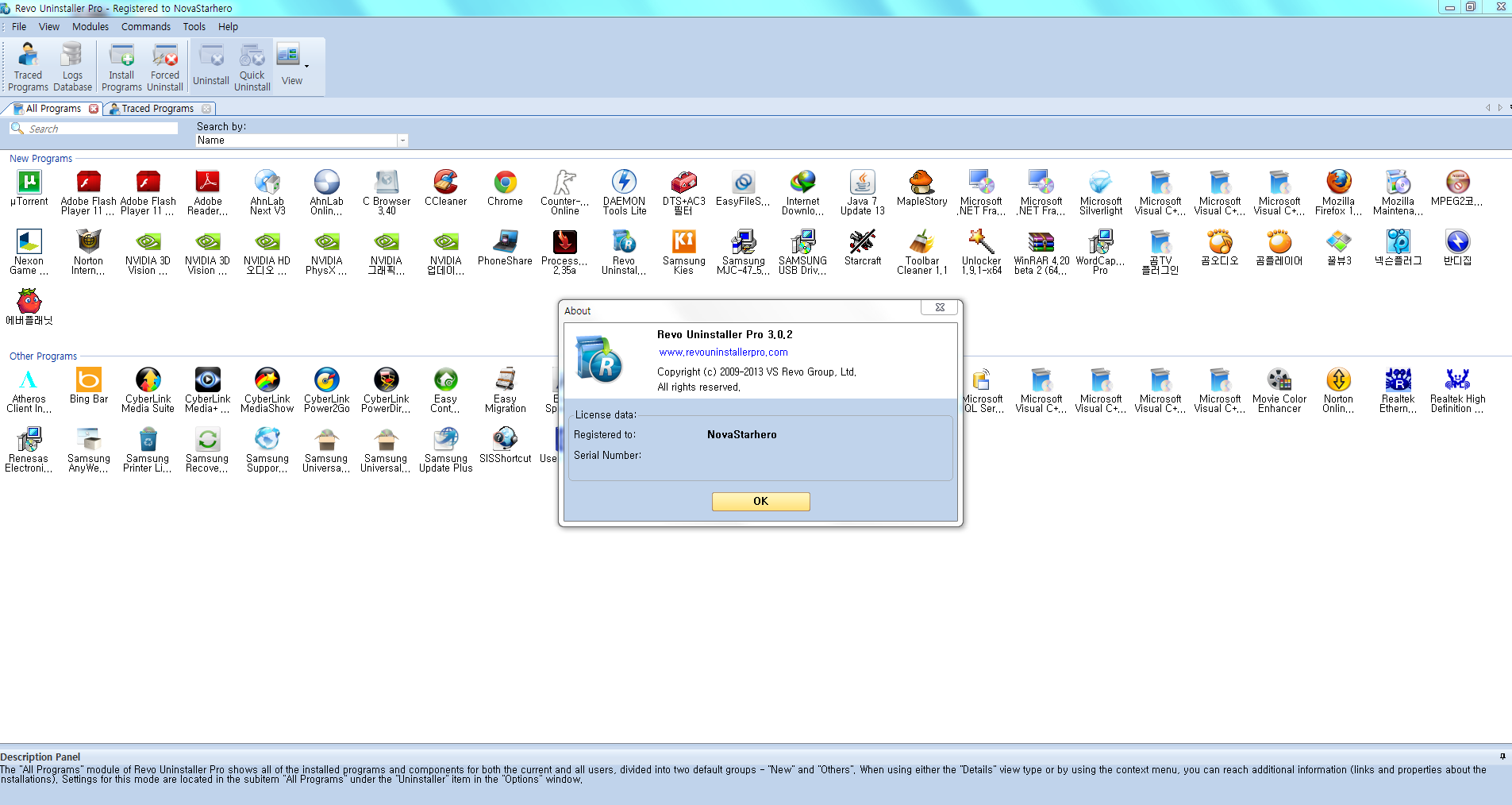Select the Adobe Reader program icon

click(208, 192)
